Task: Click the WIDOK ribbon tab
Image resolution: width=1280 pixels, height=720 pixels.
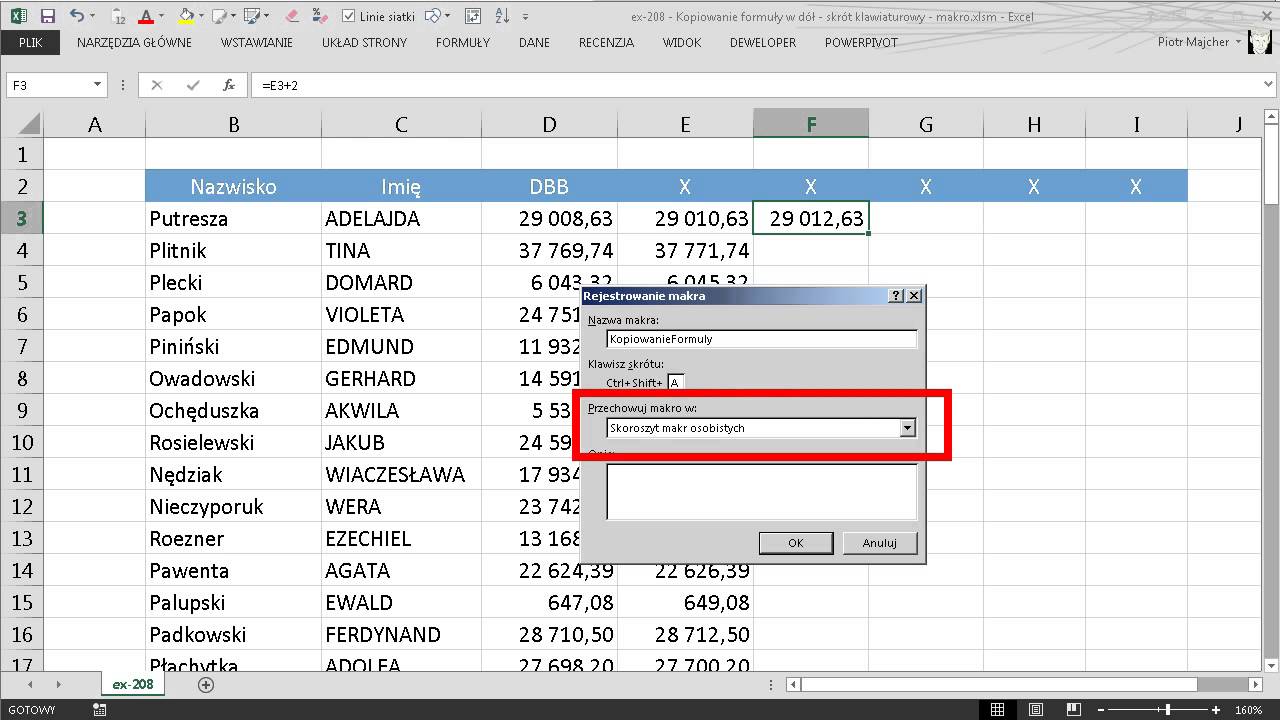Action: pyautogui.click(x=682, y=43)
